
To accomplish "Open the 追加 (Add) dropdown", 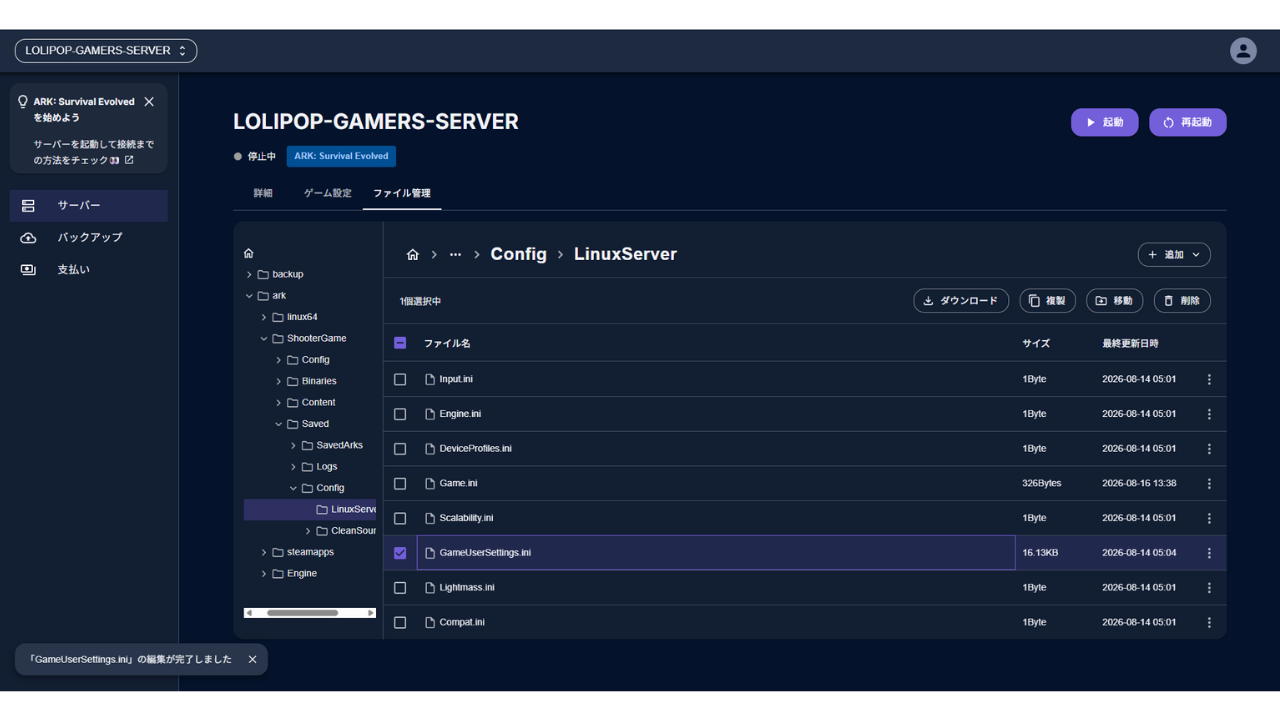I will [x=1174, y=255].
